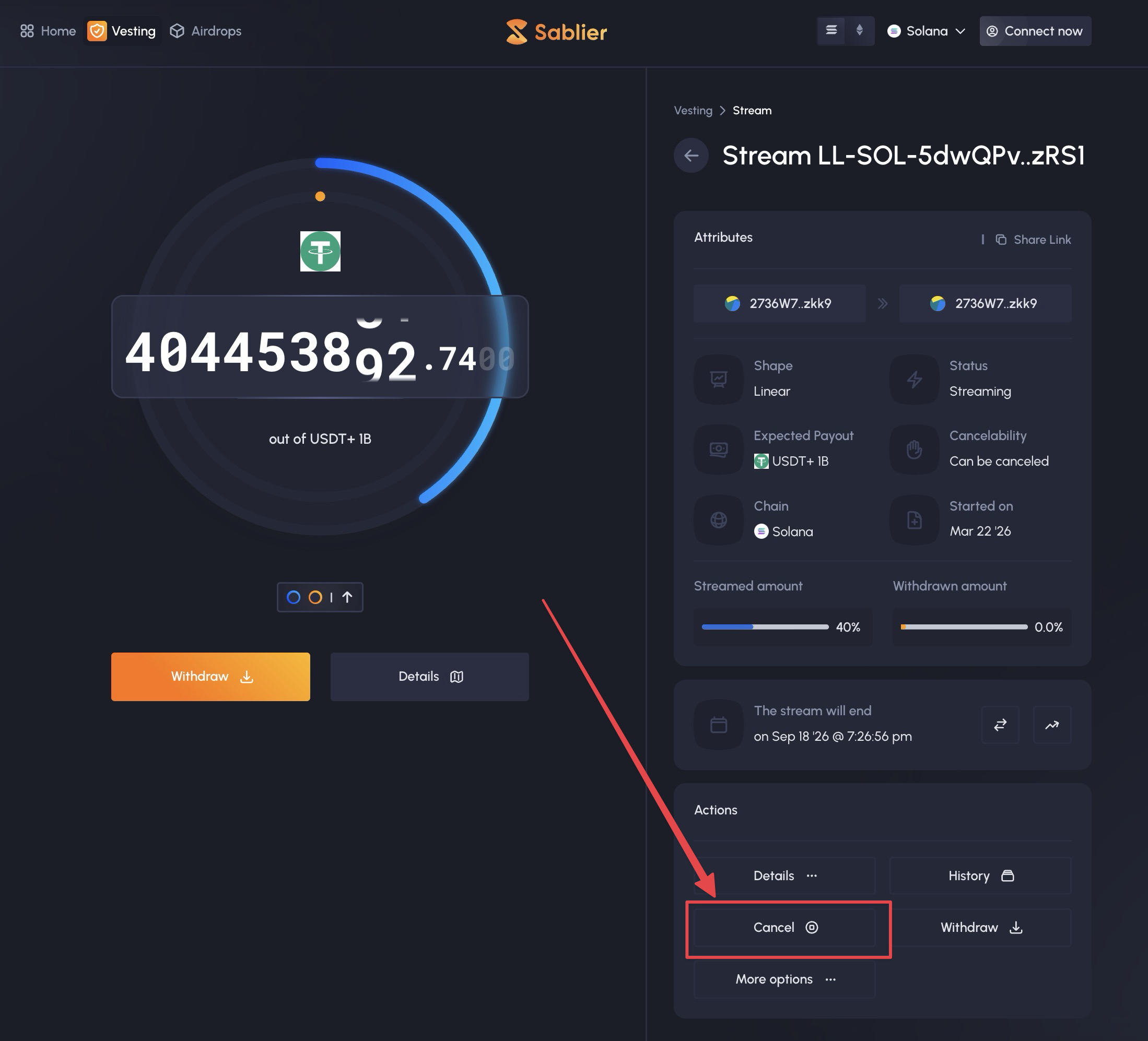Click the Ethereum diamond toggle in header
Screen dimensions: 1148x1041
point(859,30)
